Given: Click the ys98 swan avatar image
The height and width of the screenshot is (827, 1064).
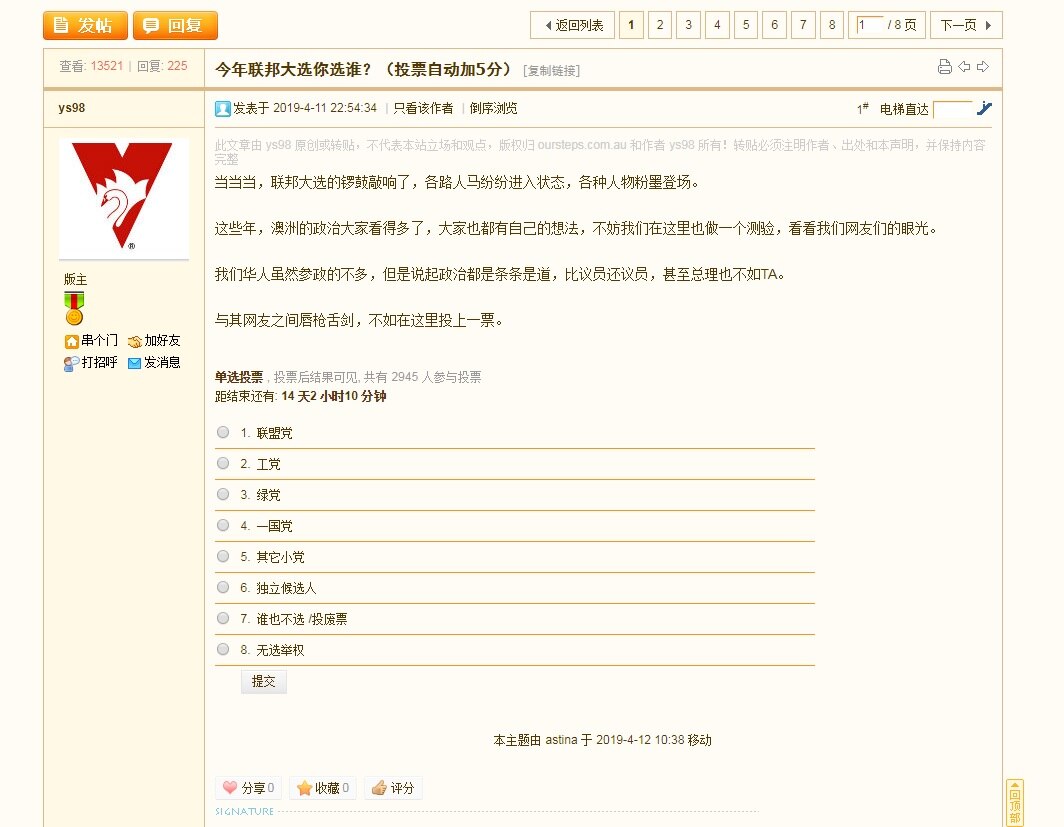Looking at the screenshot, I should [x=124, y=198].
